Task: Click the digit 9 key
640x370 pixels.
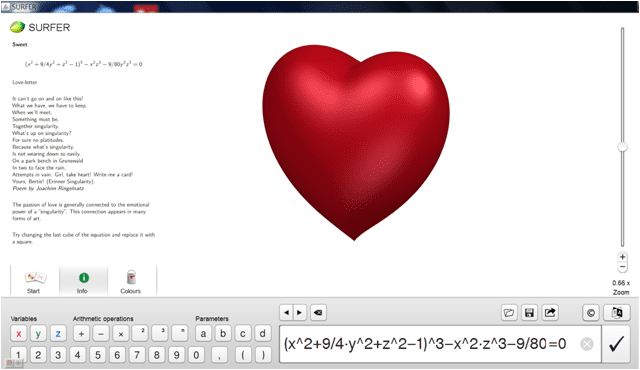Action: [177, 354]
